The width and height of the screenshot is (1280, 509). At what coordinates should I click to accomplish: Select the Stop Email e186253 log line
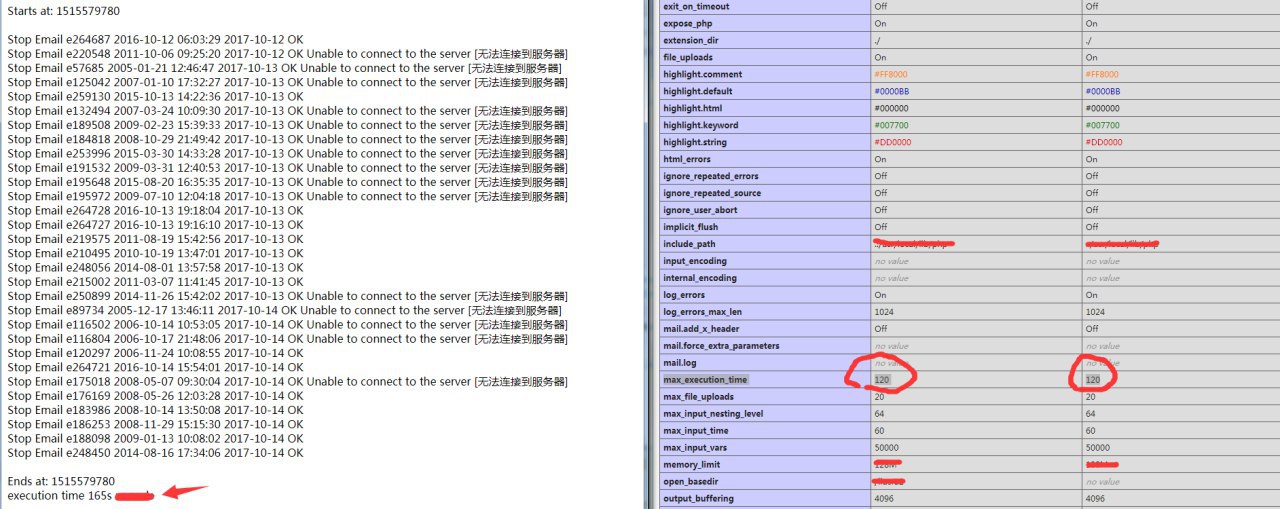(x=155, y=424)
